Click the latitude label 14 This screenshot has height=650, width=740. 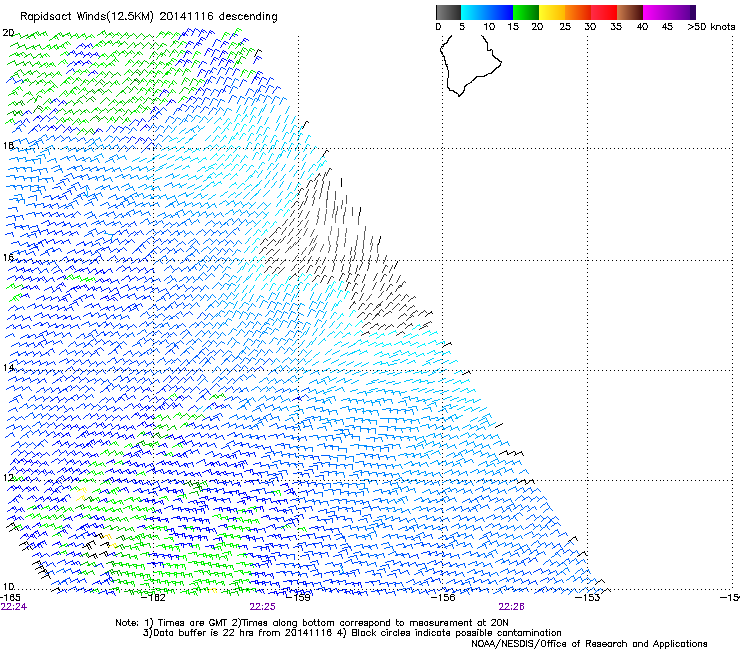[8, 367]
